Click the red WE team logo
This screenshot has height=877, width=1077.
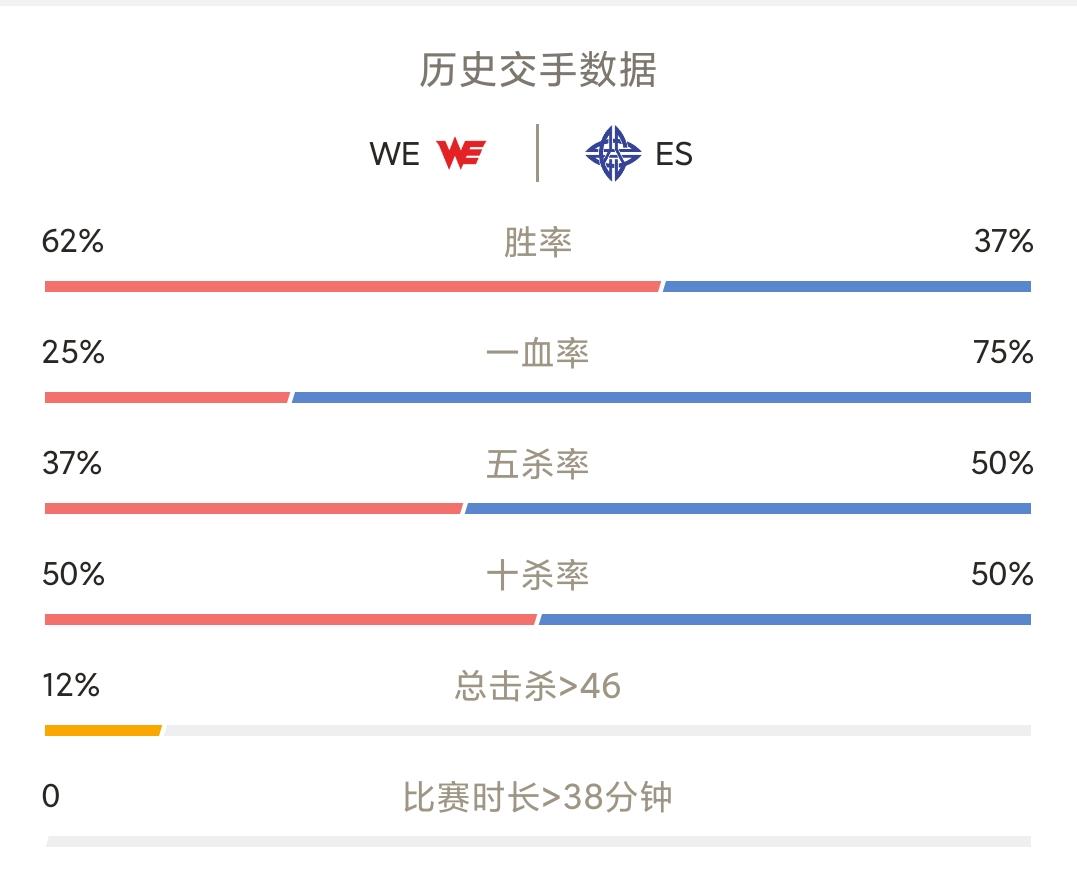pyautogui.click(x=461, y=154)
